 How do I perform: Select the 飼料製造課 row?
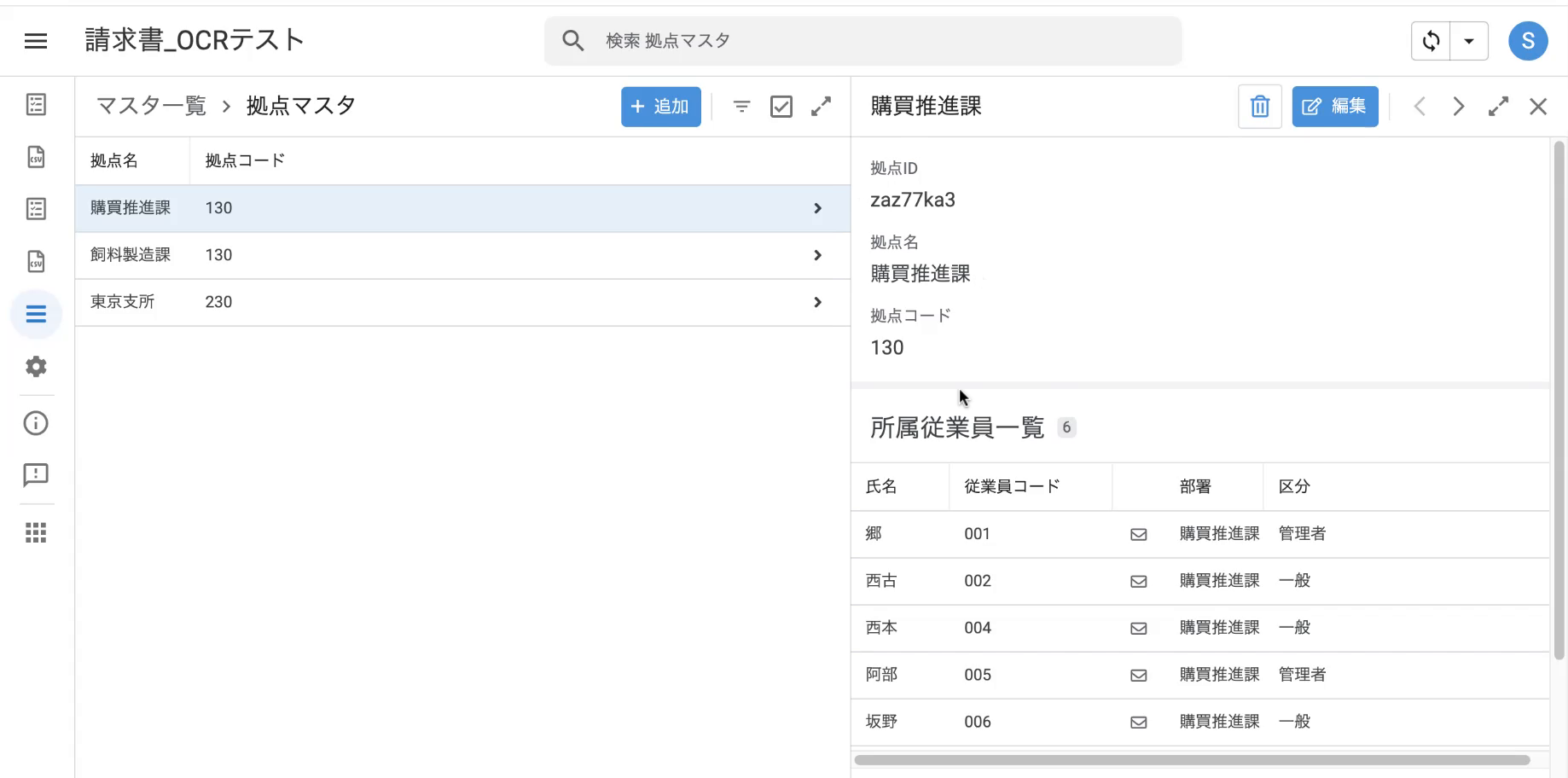point(463,255)
